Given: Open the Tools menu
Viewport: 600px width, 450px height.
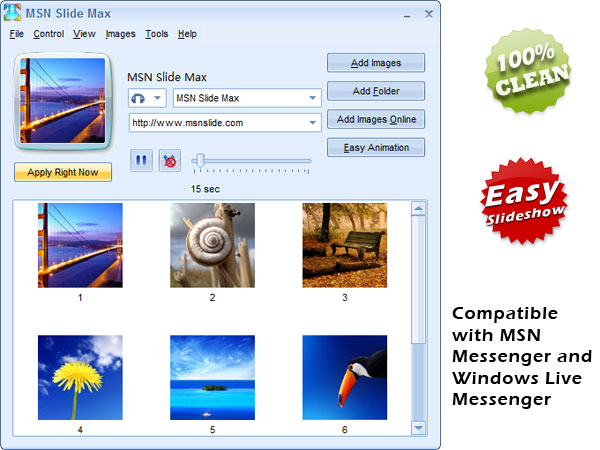Looking at the screenshot, I should [157, 34].
